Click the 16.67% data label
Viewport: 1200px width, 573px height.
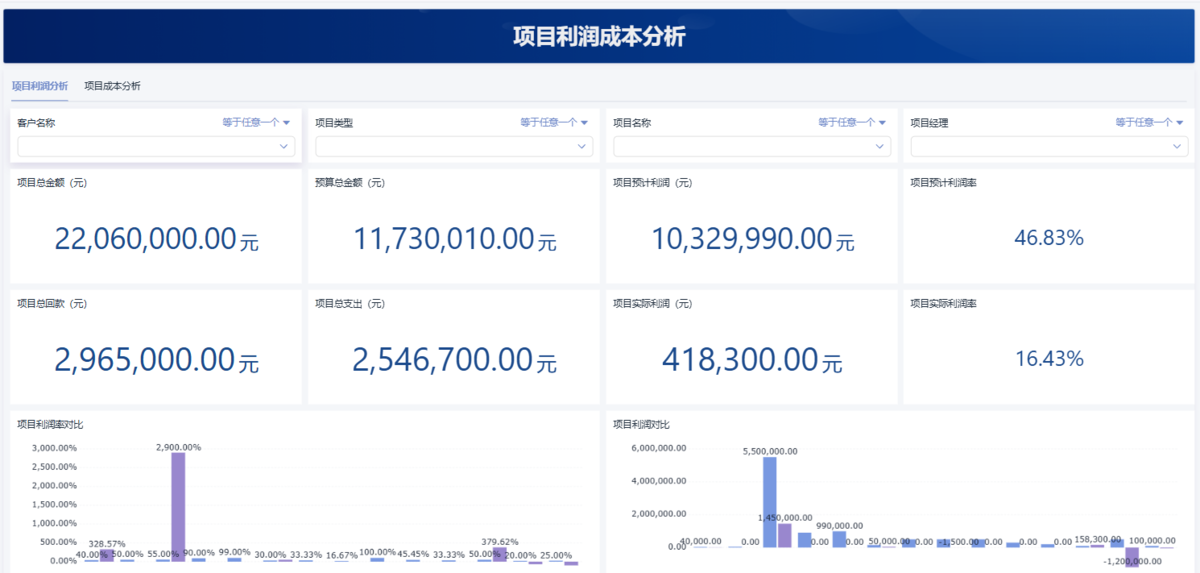(342, 554)
